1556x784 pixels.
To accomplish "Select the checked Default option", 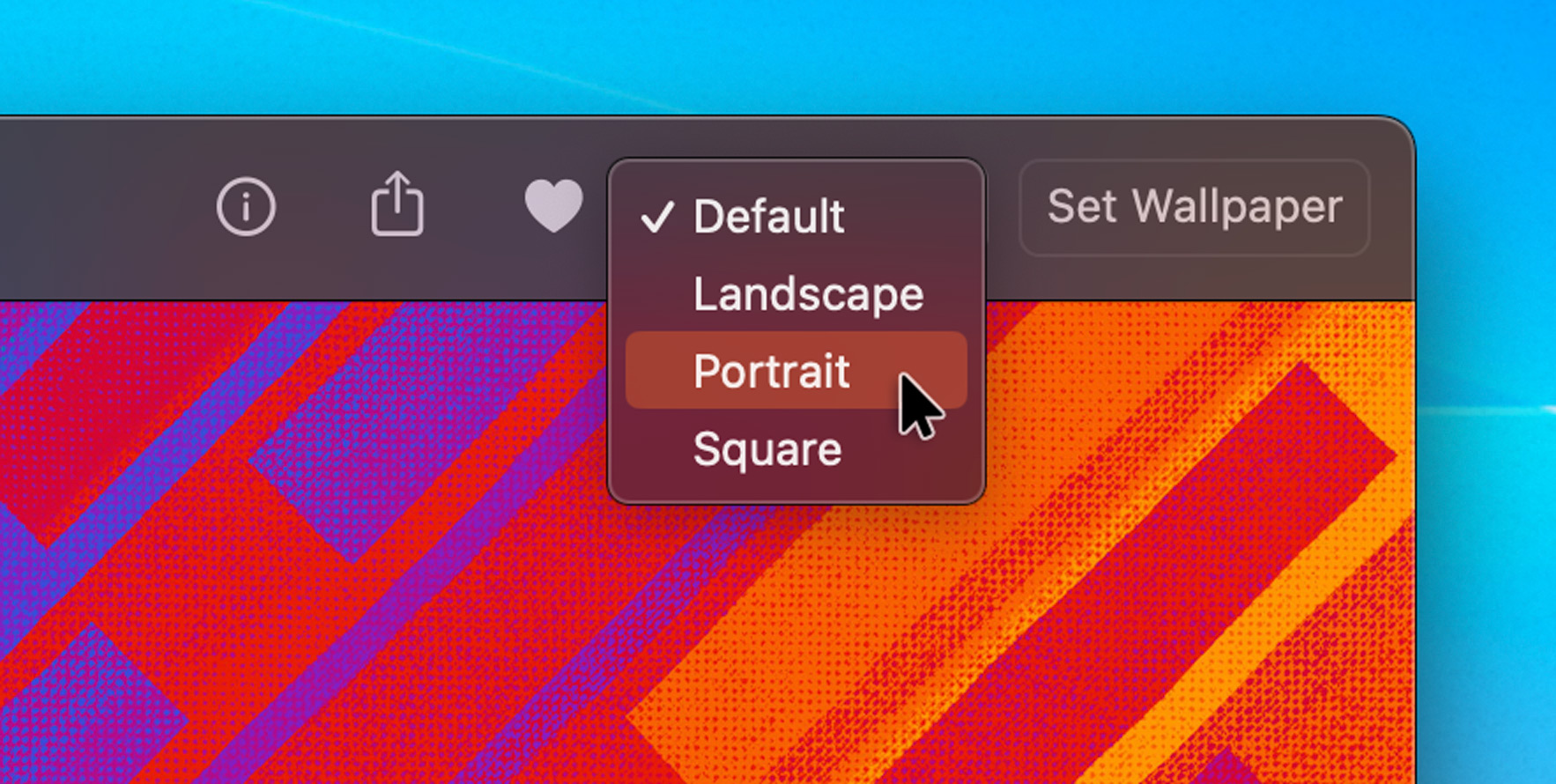I will 768,217.
